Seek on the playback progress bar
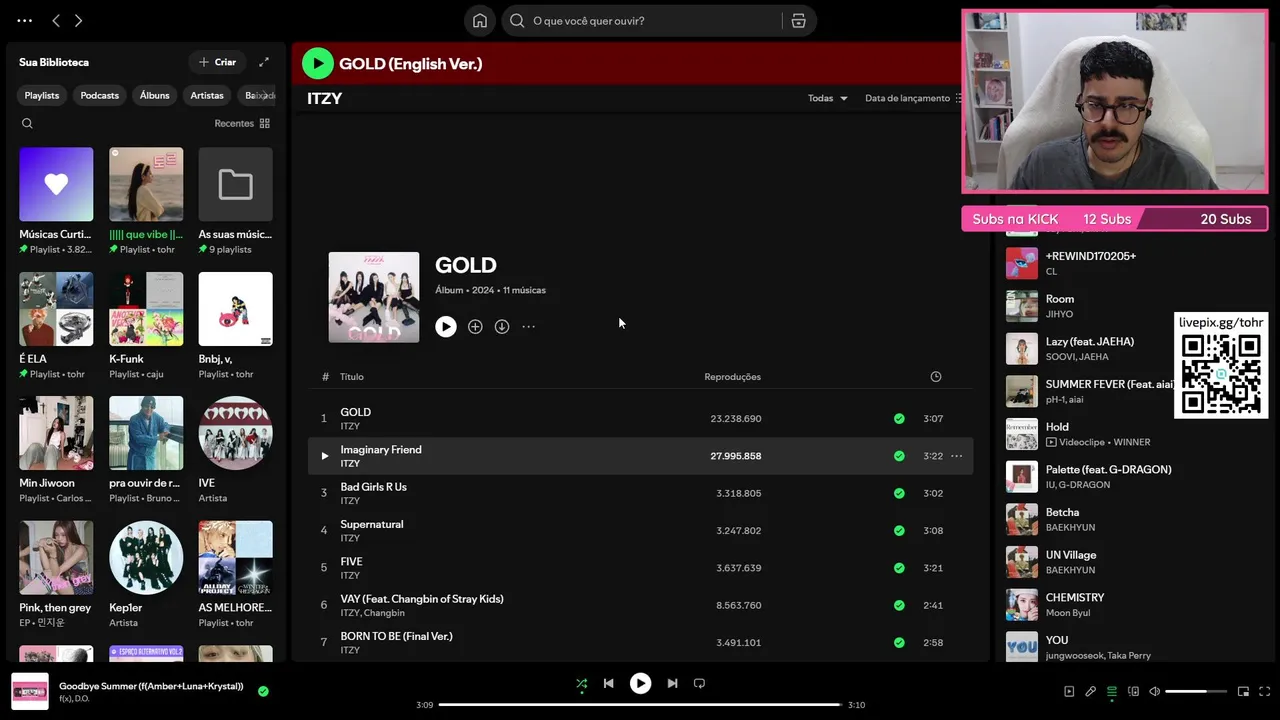This screenshot has width=1280, height=720. (x=640, y=705)
